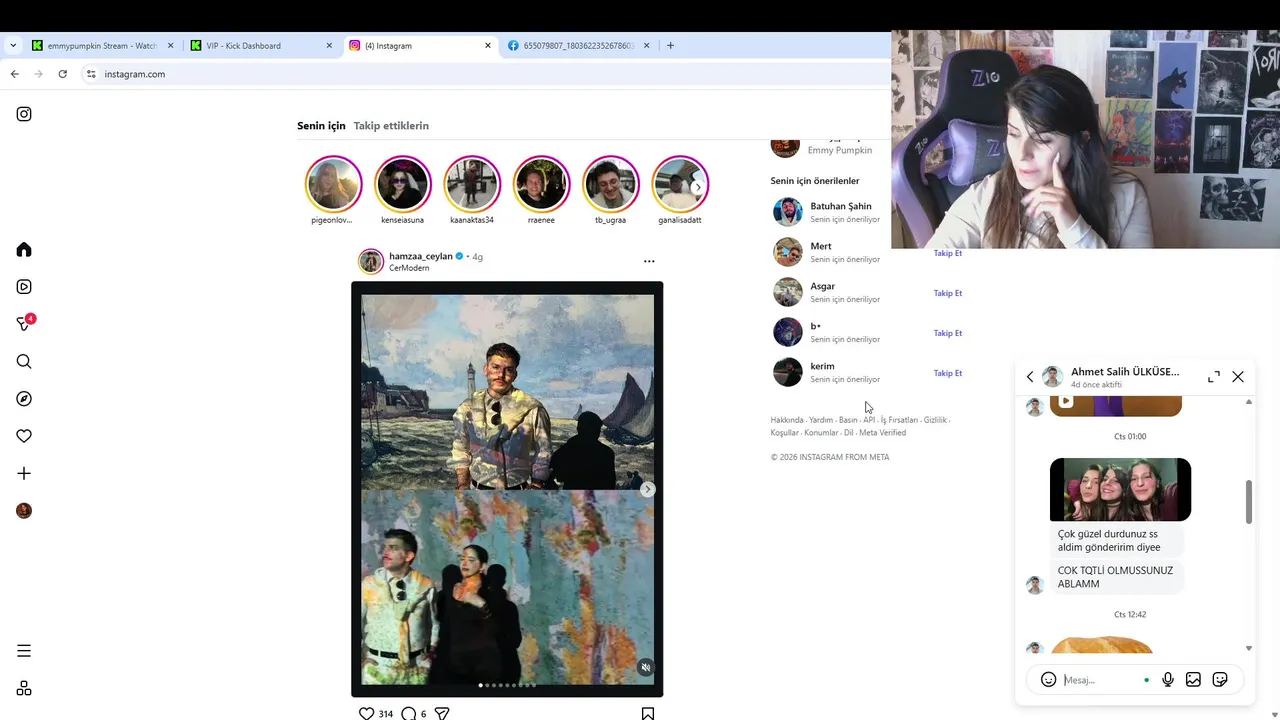Expand the chat window
Image resolution: width=1280 pixels, height=720 pixels.
tap(1213, 377)
